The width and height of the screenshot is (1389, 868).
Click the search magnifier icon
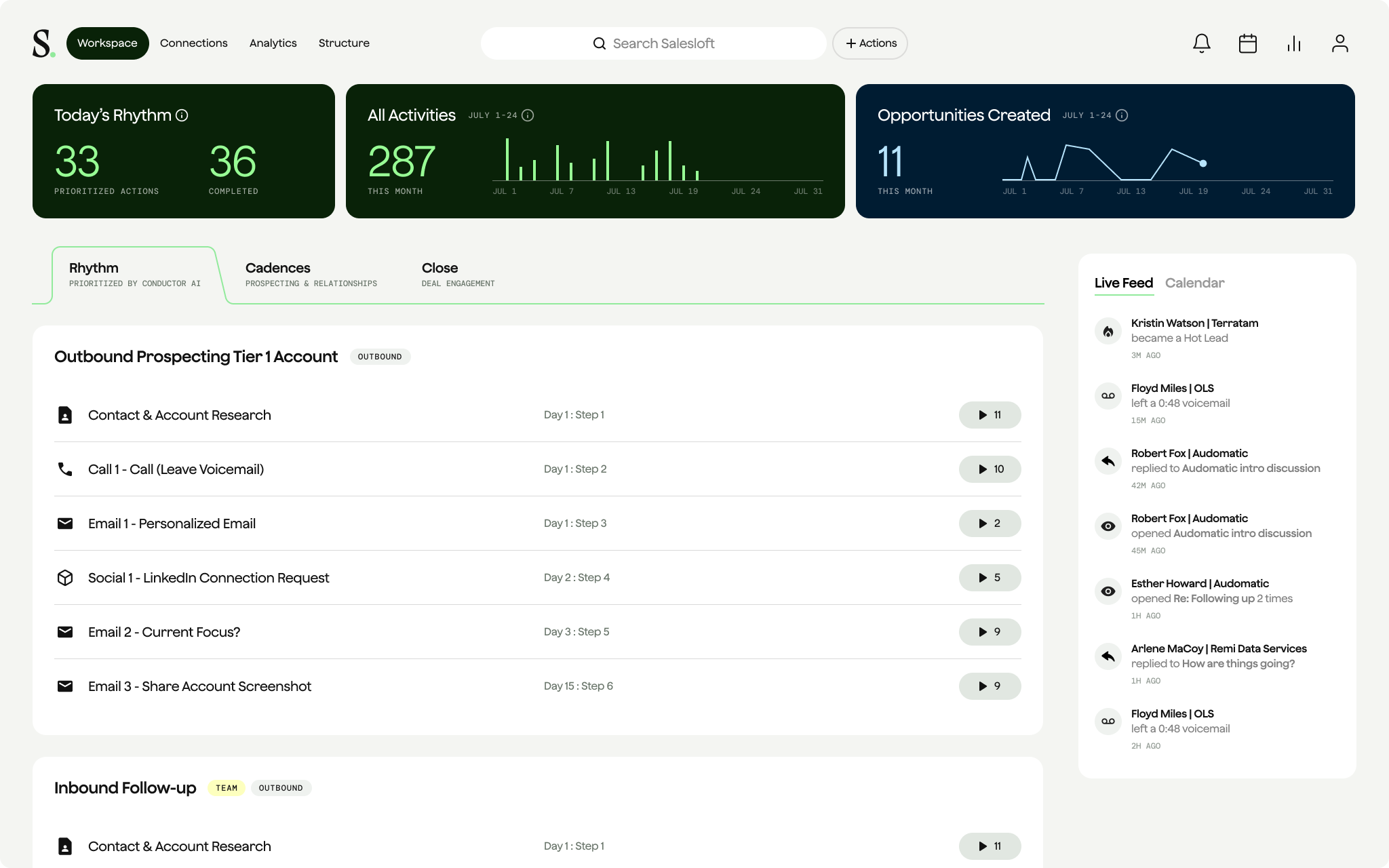pos(600,43)
